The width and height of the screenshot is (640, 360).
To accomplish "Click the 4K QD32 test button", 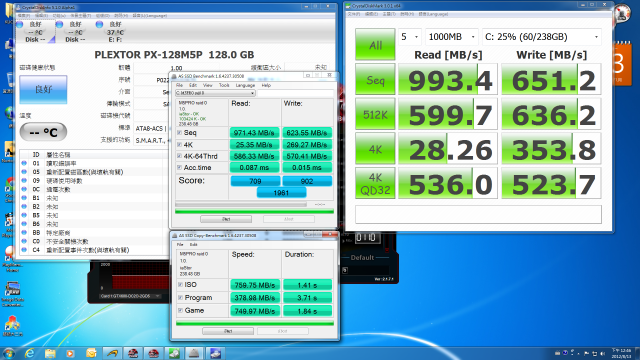I will pos(375,183).
